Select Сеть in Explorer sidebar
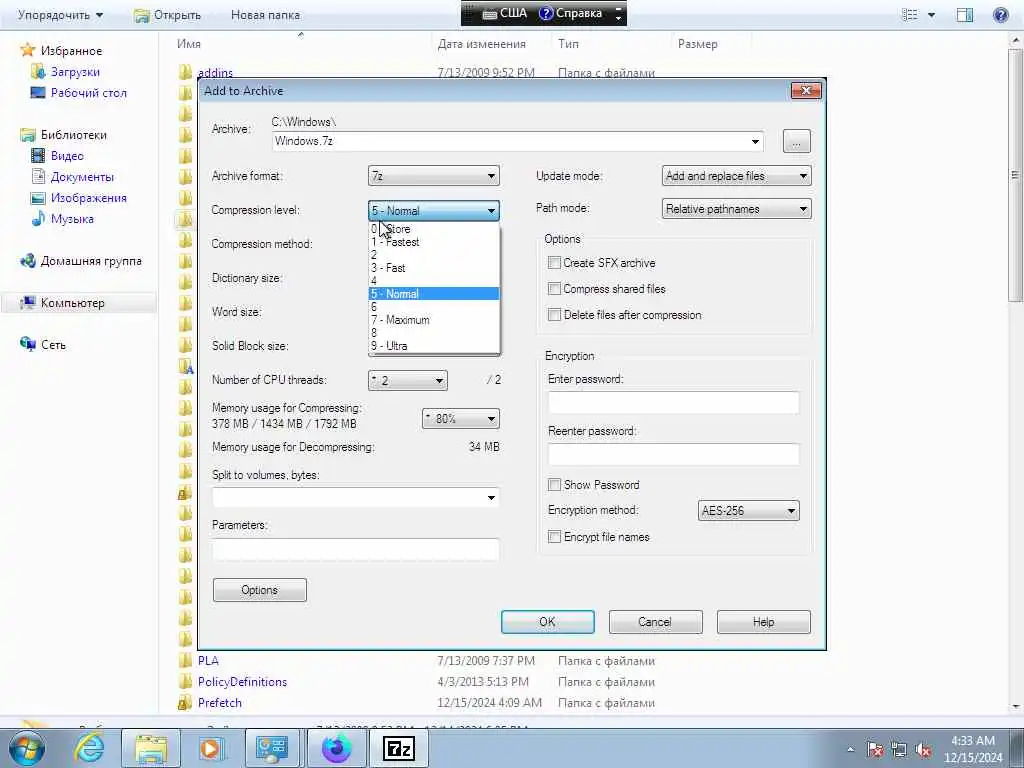 [53, 345]
